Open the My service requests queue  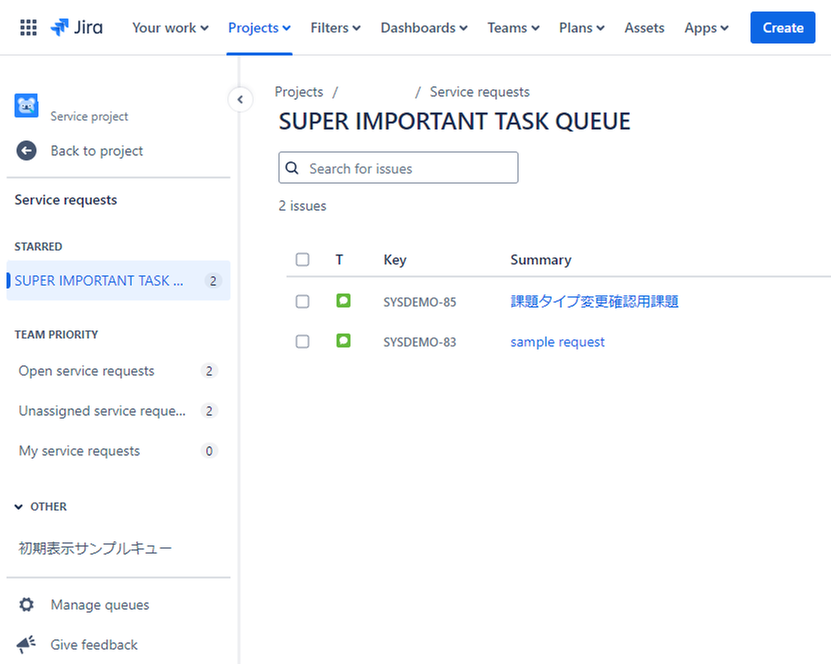pos(119,451)
